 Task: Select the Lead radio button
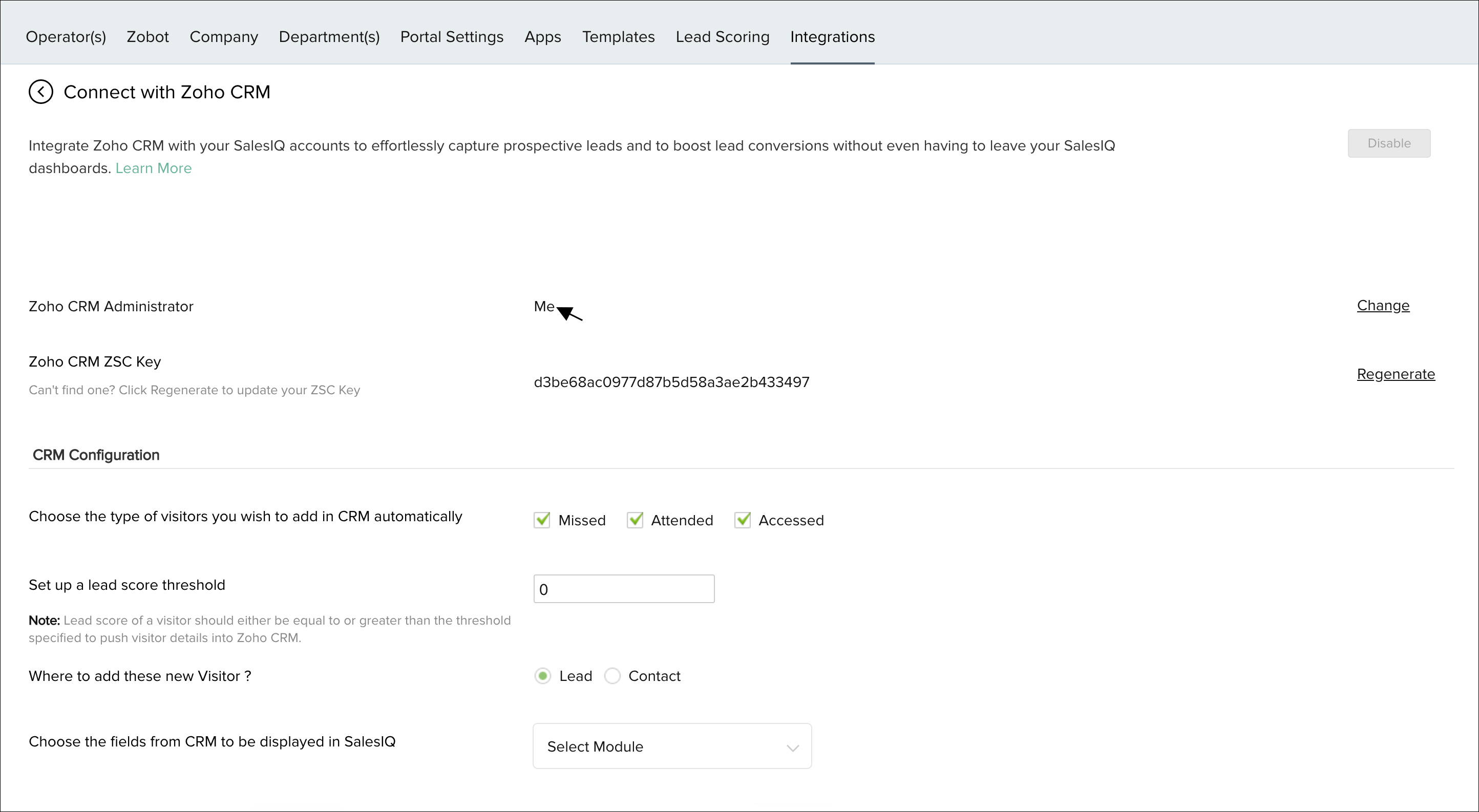click(542, 676)
